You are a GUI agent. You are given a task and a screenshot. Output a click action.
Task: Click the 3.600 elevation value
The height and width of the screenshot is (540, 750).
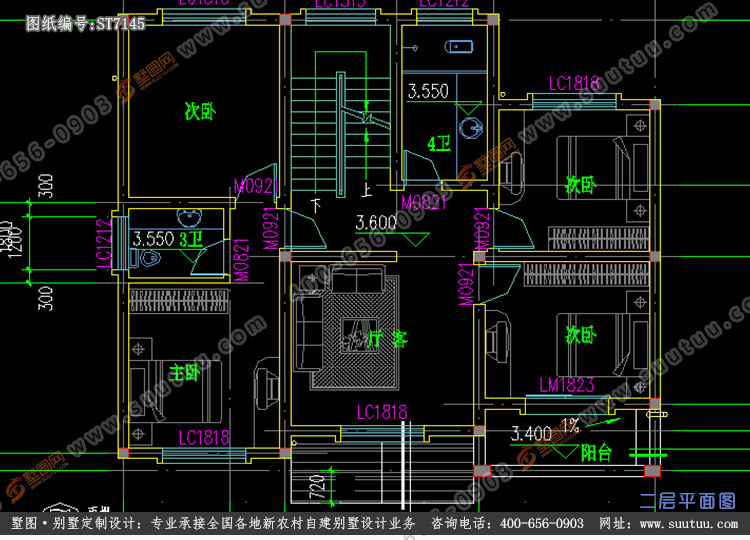point(376,222)
